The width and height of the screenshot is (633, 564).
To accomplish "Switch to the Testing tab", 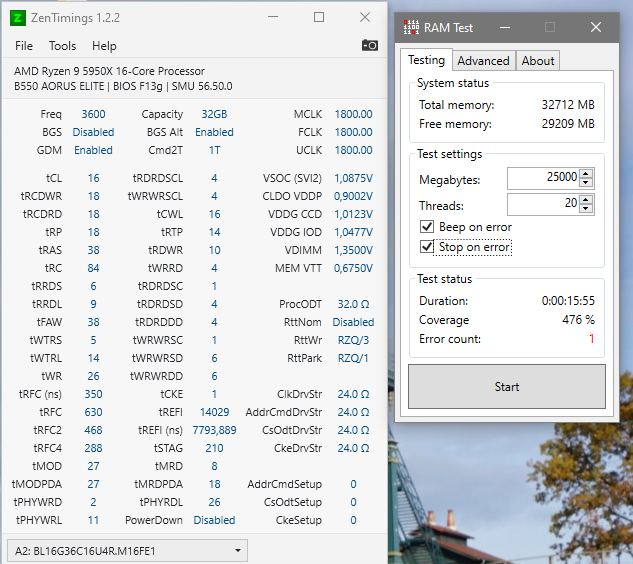I will [426, 60].
